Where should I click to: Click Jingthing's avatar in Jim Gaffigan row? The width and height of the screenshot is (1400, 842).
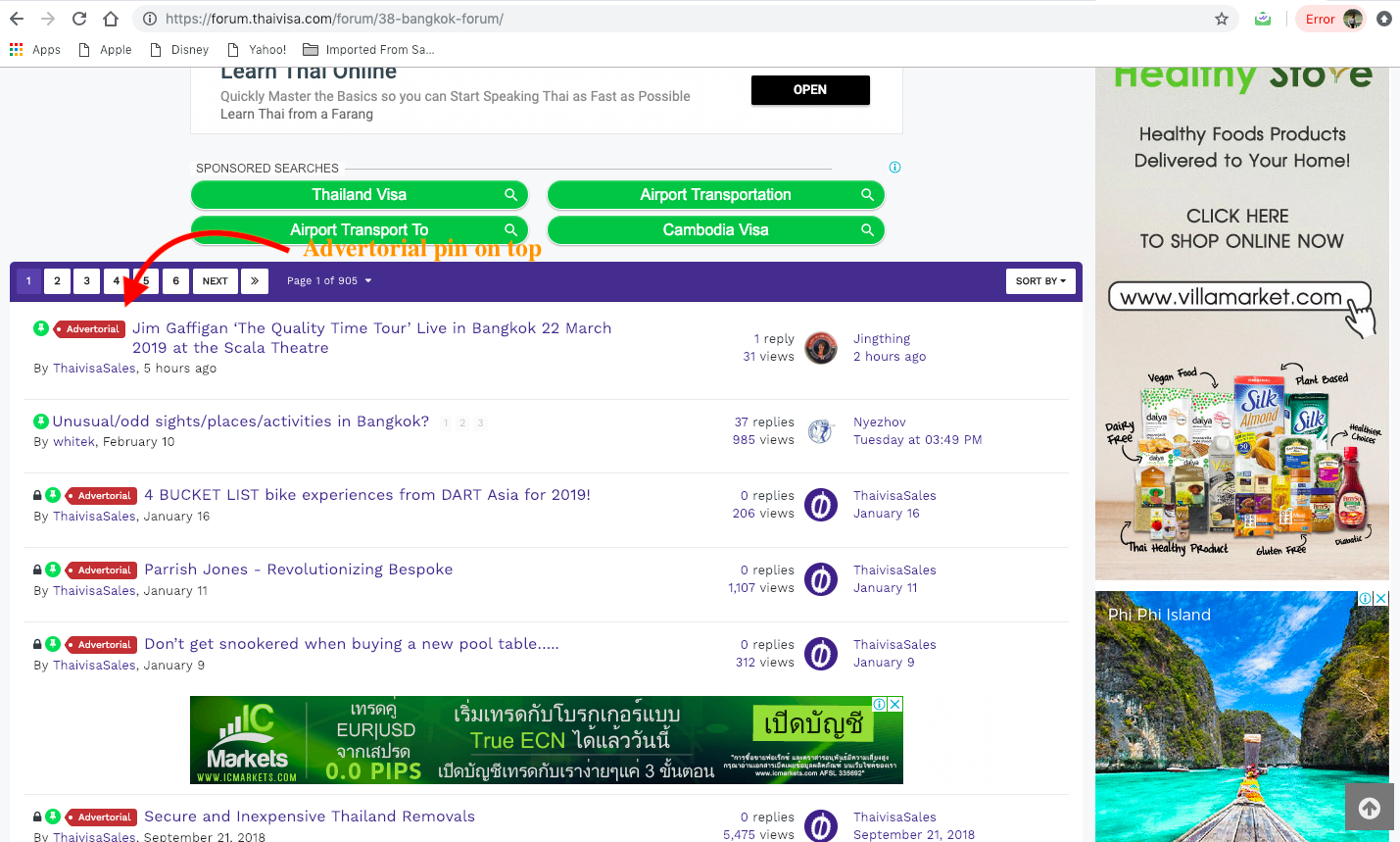pos(821,348)
